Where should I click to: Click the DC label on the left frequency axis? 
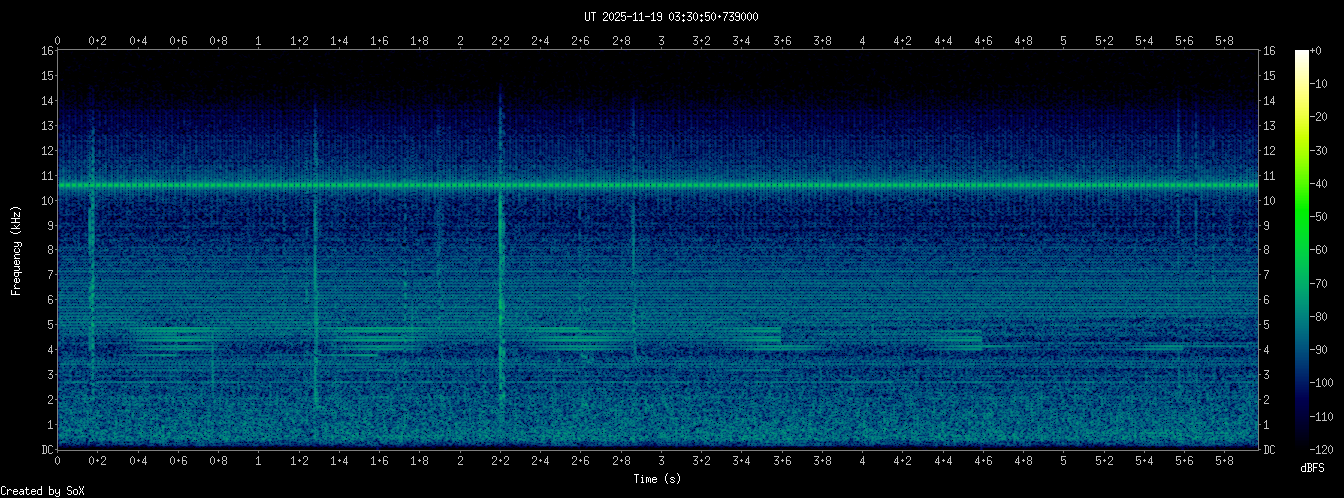pyautogui.click(x=46, y=450)
